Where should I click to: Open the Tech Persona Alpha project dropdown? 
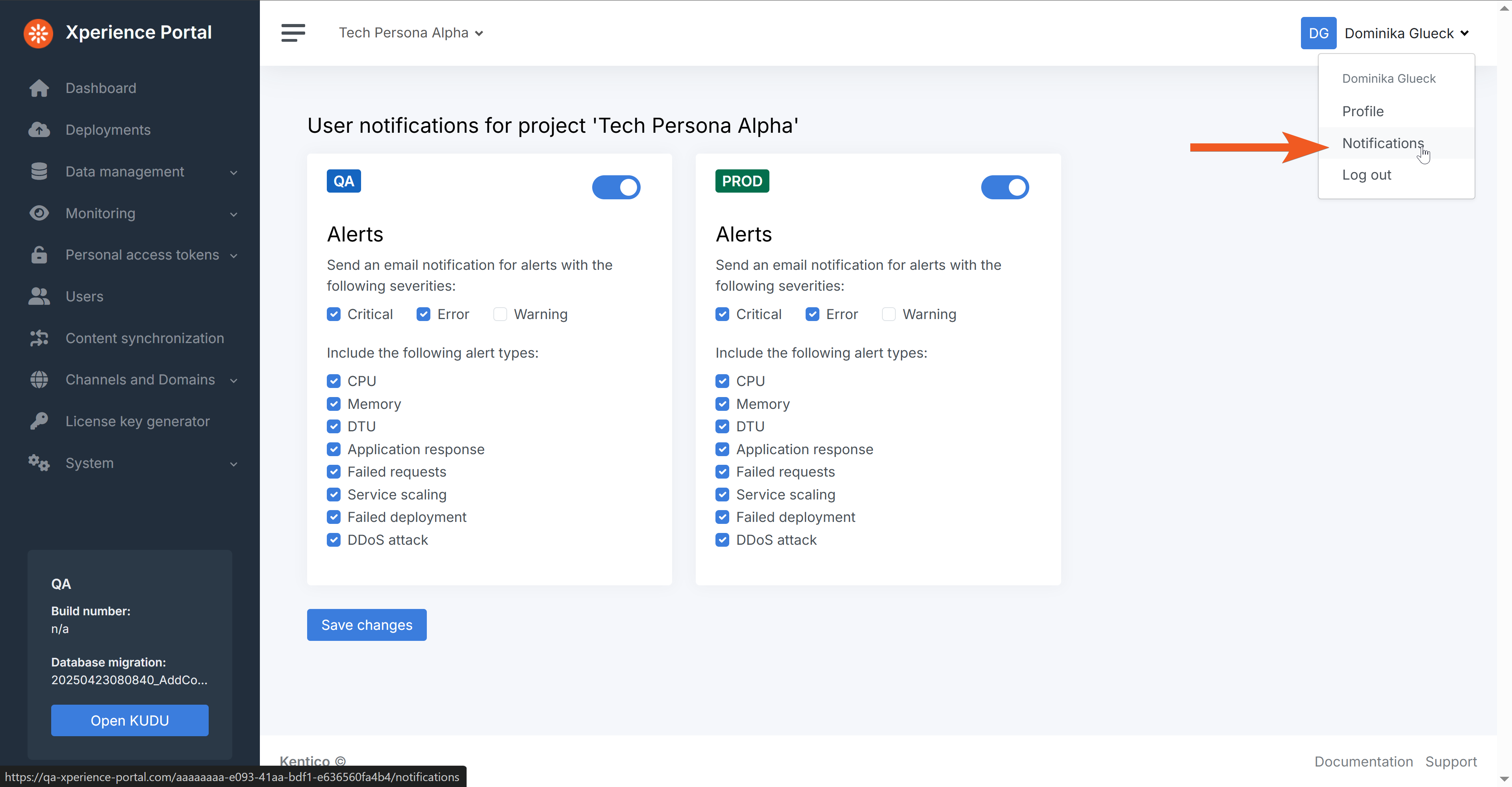(410, 33)
